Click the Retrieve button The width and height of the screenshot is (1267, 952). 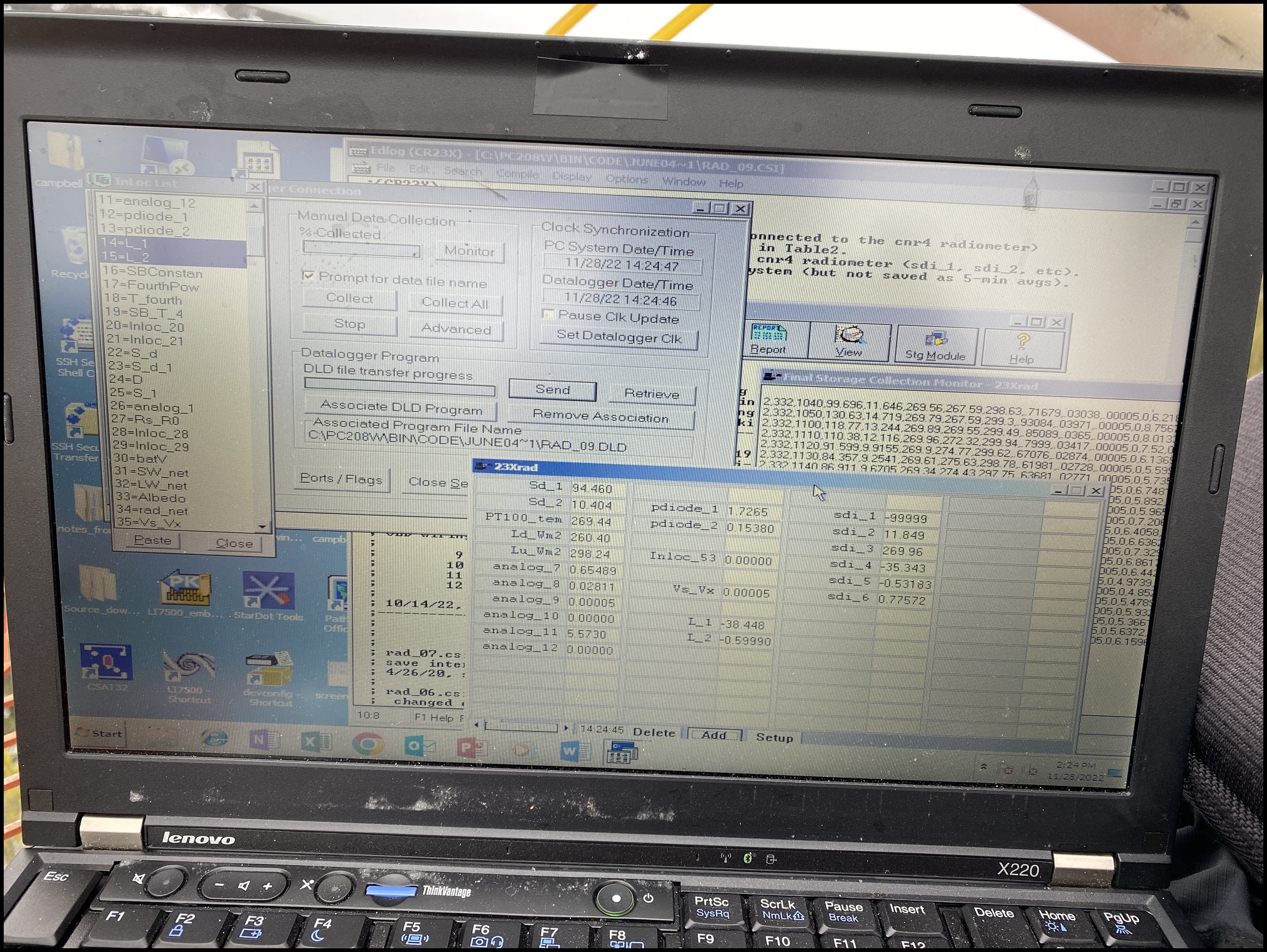(x=652, y=394)
